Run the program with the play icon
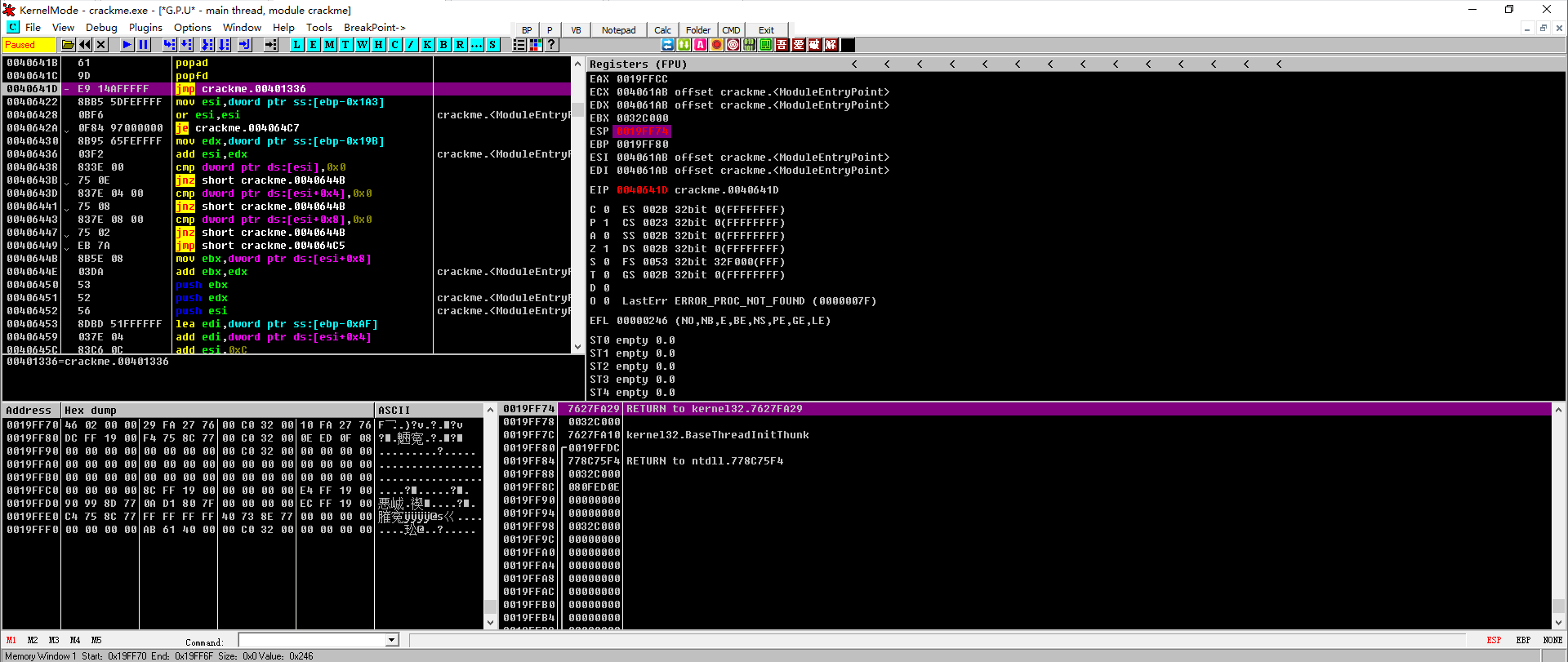This screenshot has height=662, width=1568. 127,45
